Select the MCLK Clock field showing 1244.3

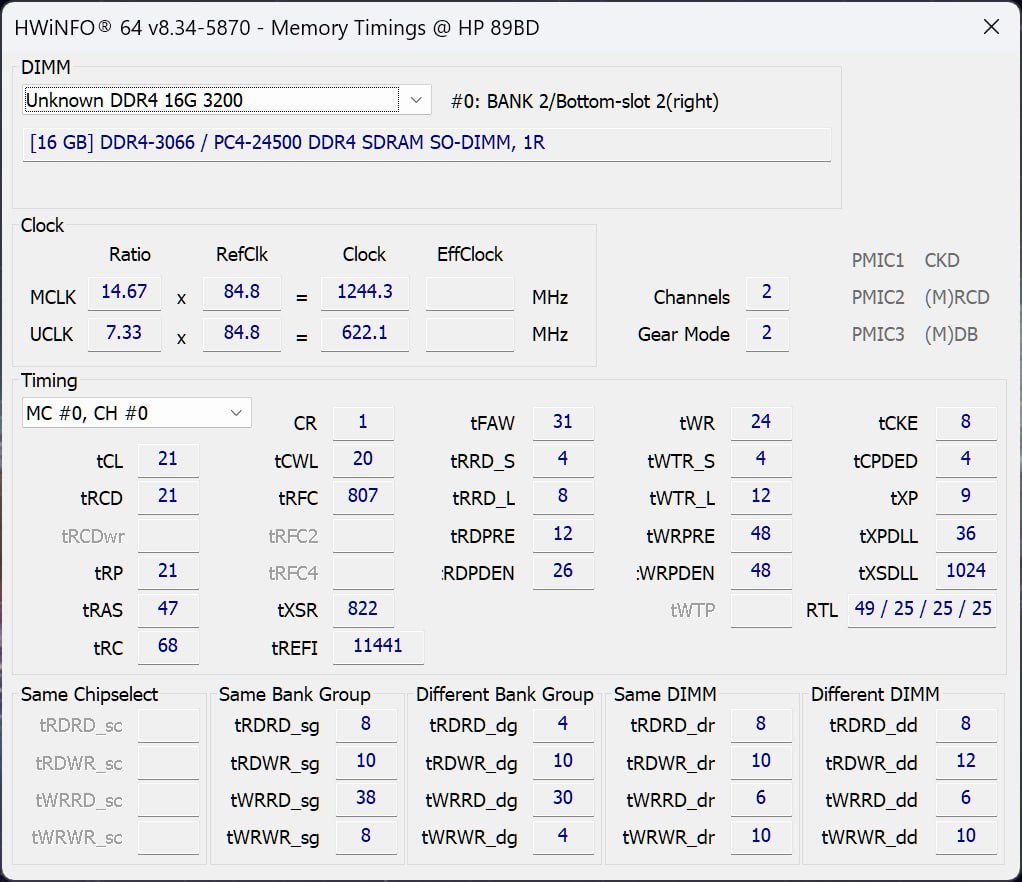click(364, 292)
